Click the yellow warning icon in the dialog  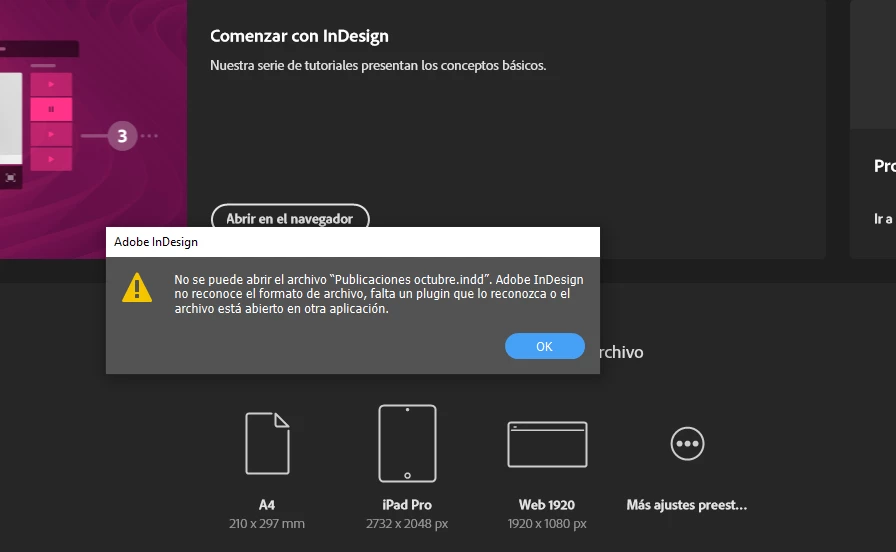137,287
